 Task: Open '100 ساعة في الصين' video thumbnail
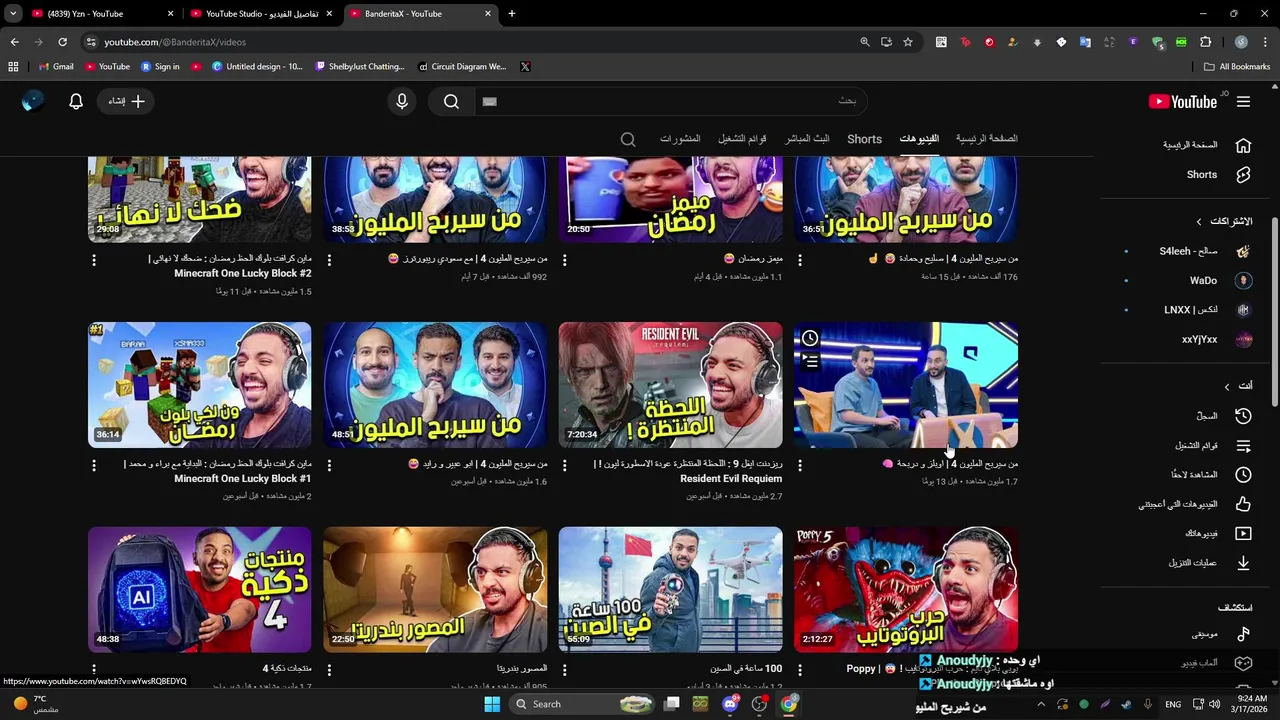[x=670, y=590]
